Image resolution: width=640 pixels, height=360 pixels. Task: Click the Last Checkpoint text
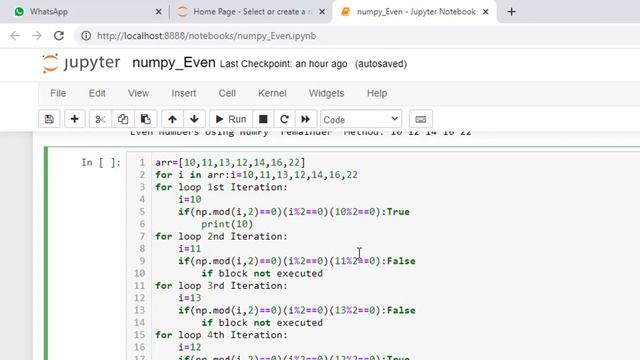click(x=283, y=64)
